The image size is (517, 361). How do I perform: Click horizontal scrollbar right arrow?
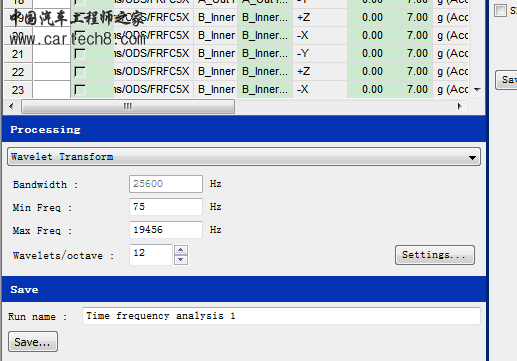460,107
